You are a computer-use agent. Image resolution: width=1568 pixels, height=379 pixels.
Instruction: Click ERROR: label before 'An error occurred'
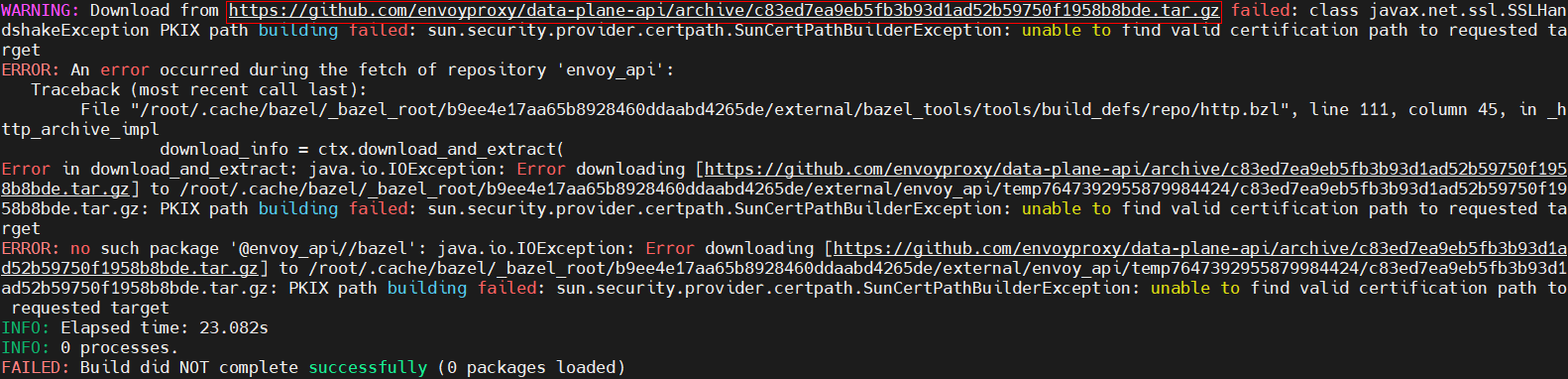click(x=31, y=70)
